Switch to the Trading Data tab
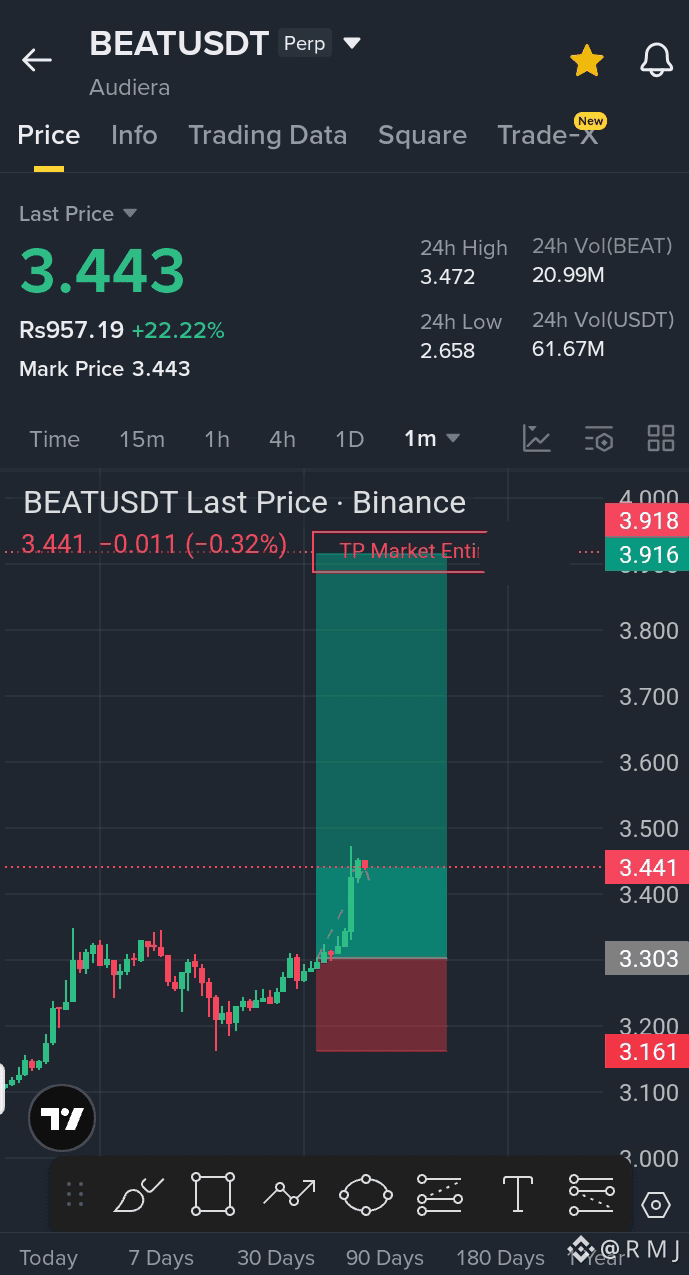This screenshot has height=1275, width=689. 268,135
